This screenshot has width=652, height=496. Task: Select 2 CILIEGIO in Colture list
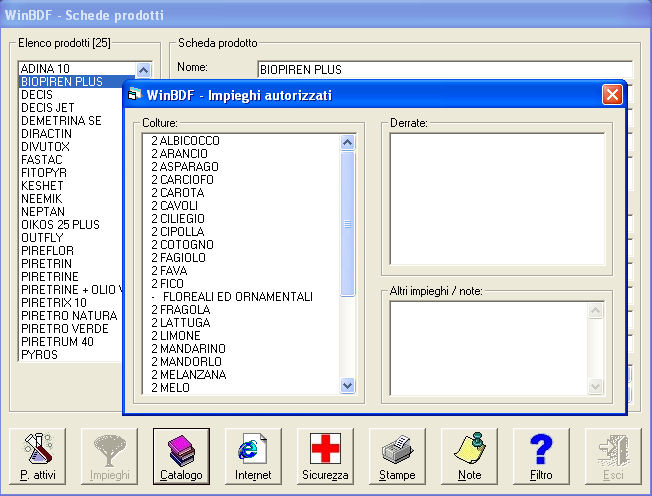[242, 219]
